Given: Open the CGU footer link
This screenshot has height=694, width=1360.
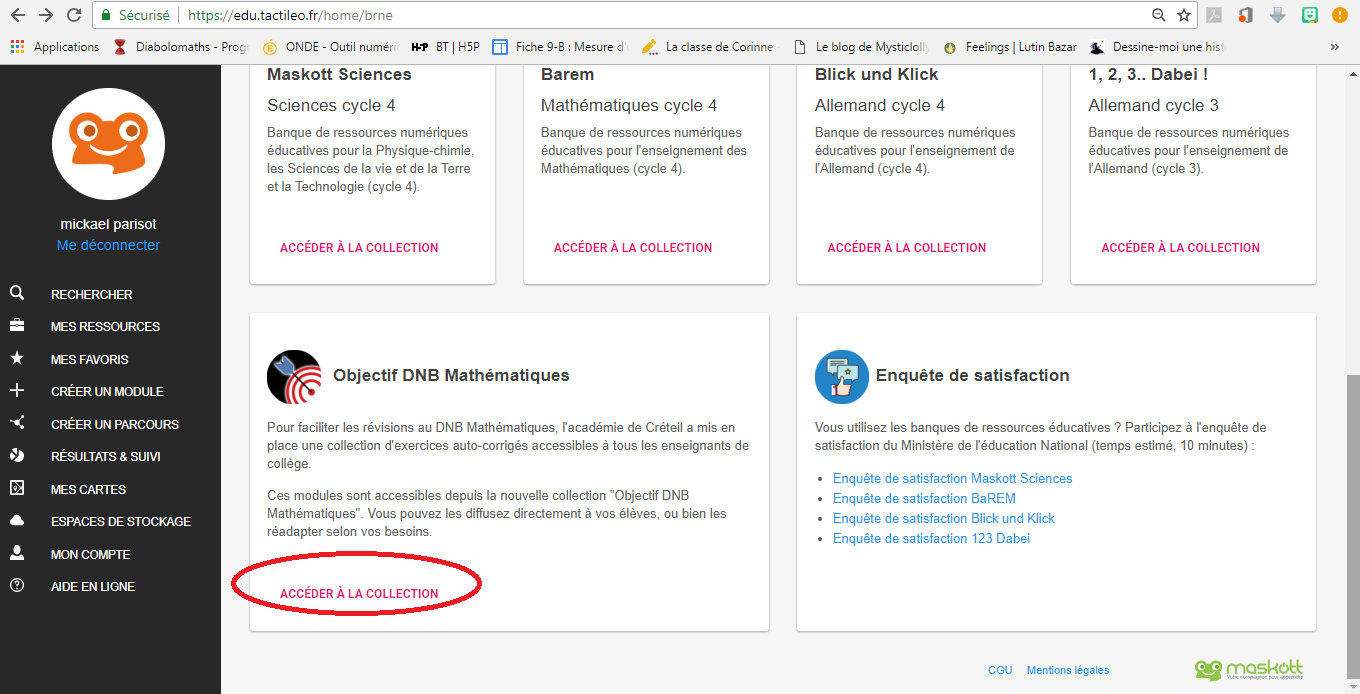Looking at the screenshot, I should (x=1000, y=671).
